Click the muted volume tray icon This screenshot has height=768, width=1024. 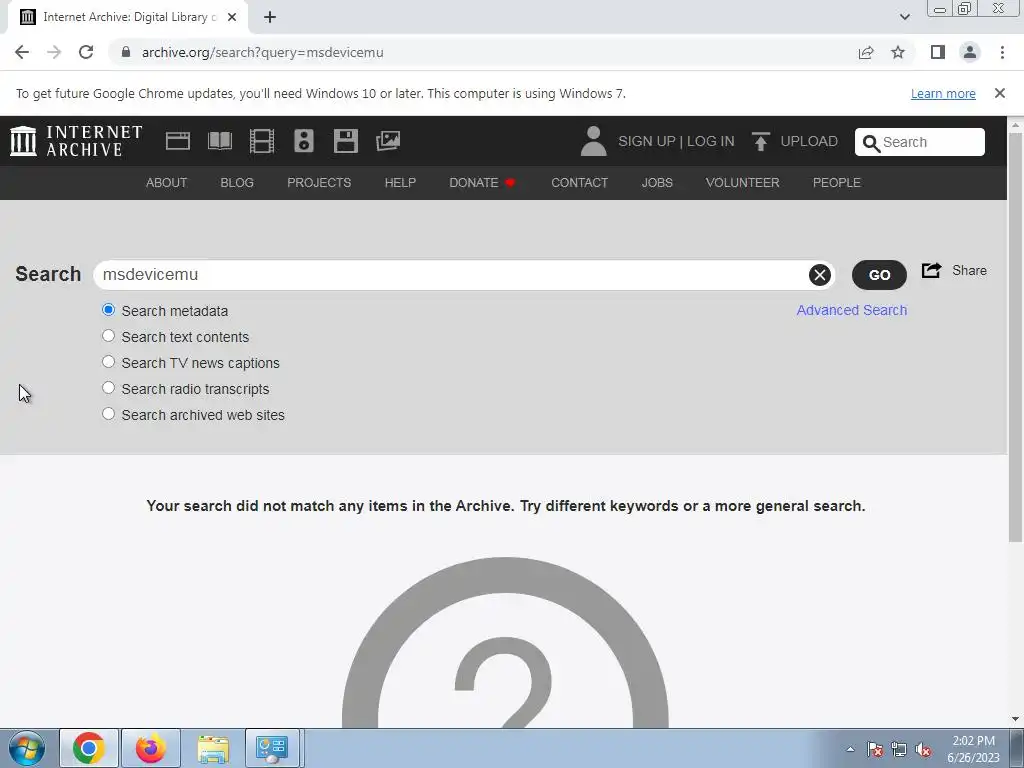coord(923,749)
